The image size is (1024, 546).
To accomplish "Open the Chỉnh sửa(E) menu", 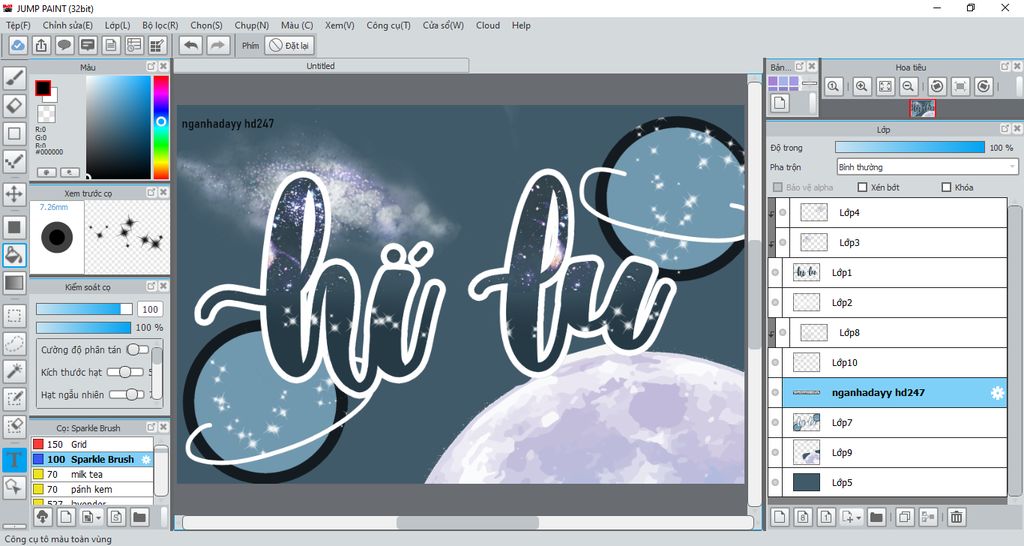I will tap(68, 25).
